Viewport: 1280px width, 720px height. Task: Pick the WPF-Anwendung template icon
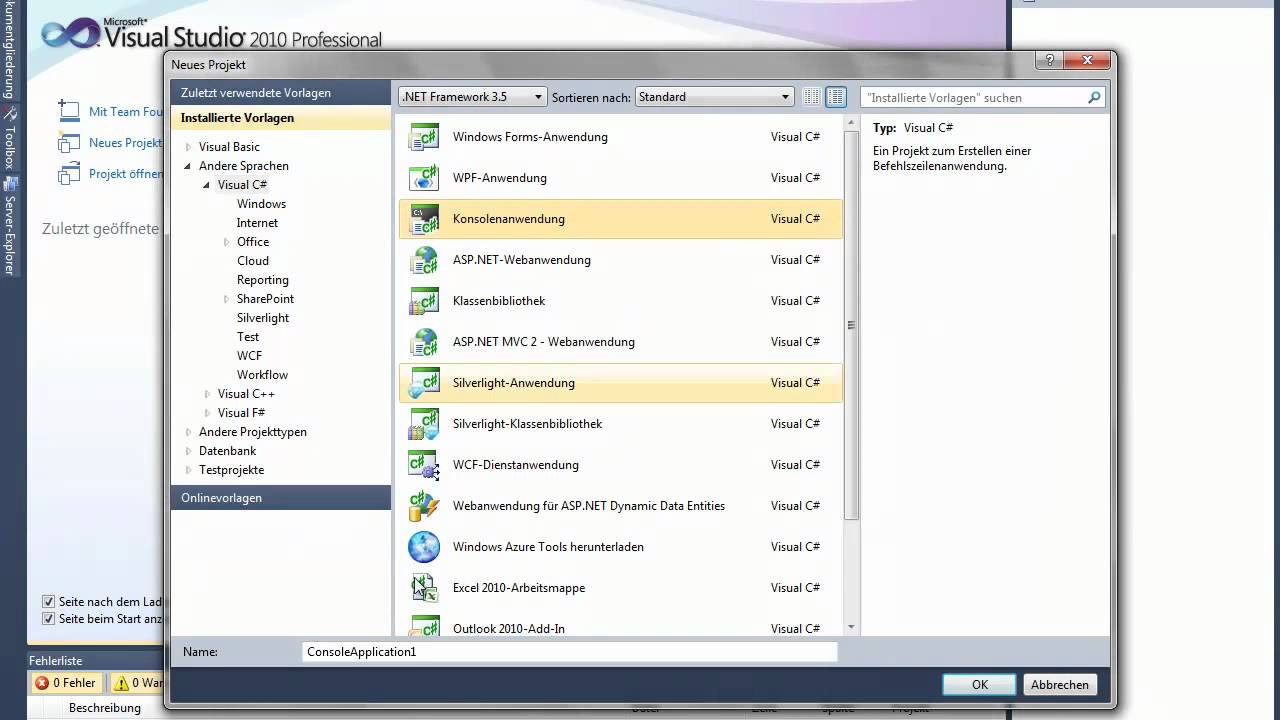(x=424, y=178)
